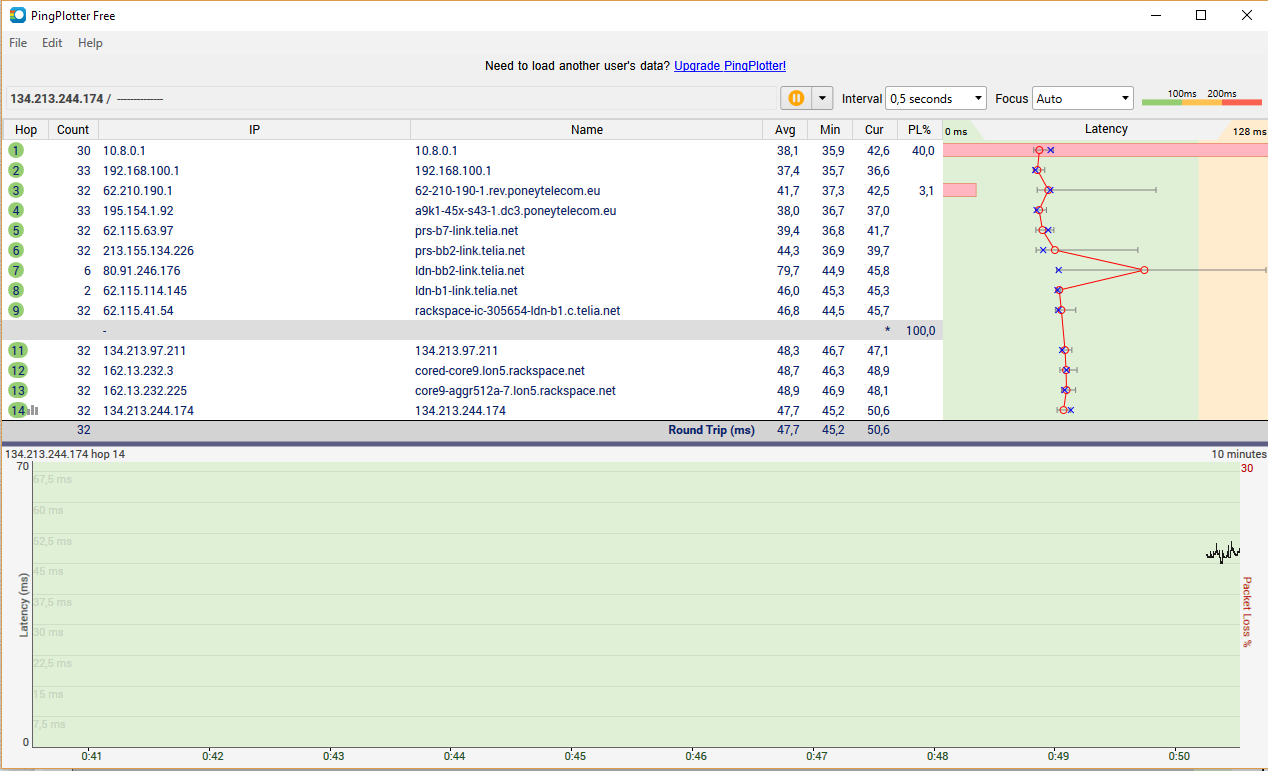1268x771 pixels.
Task: Click the black latency trace in timeline graph
Action: pyautogui.click(x=1223, y=552)
